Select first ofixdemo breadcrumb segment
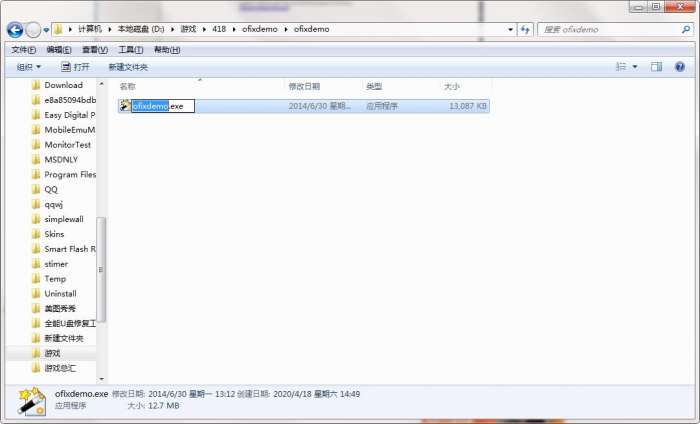 point(259,29)
